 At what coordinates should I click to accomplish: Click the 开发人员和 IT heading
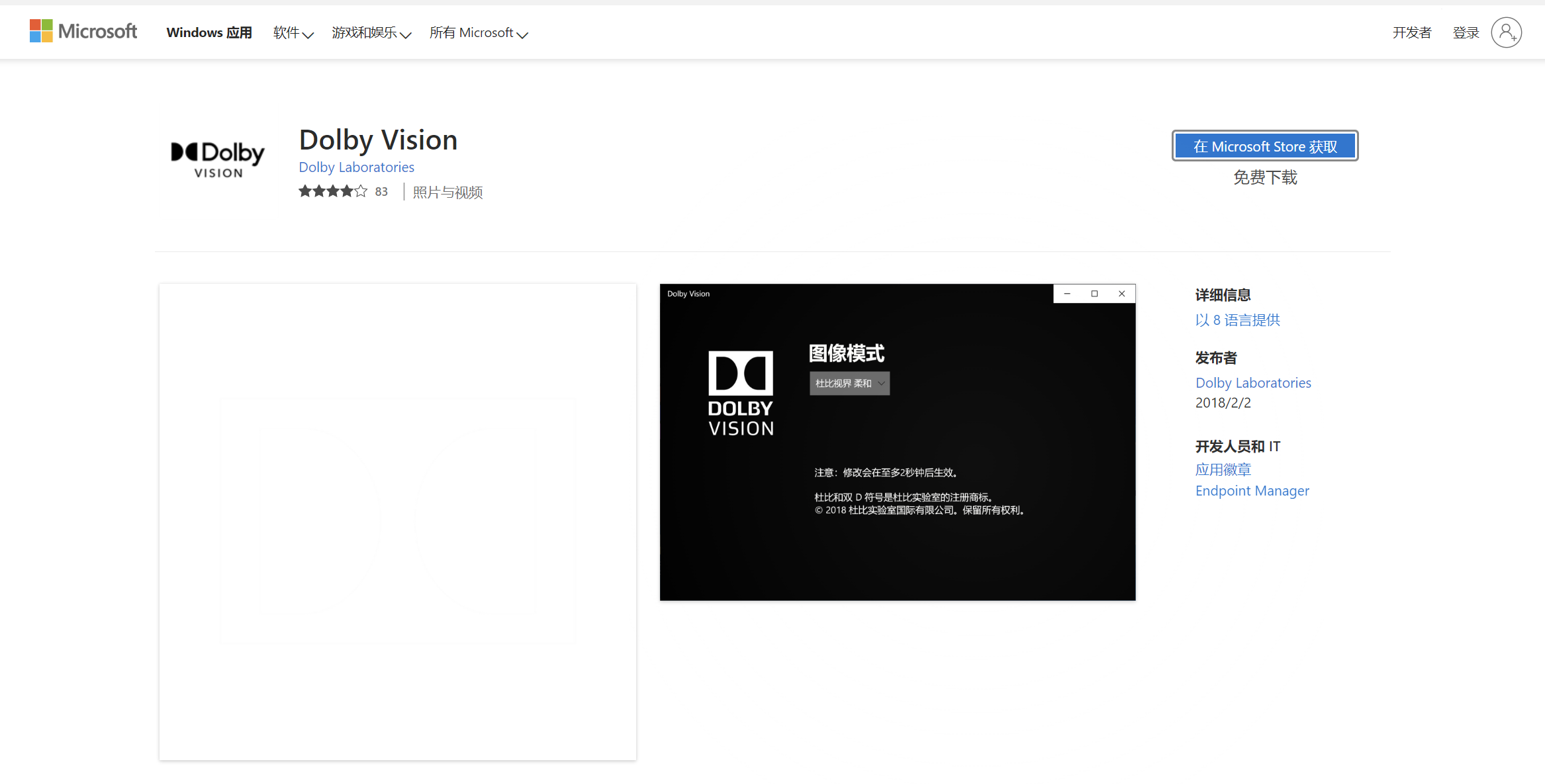point(1237,447)
